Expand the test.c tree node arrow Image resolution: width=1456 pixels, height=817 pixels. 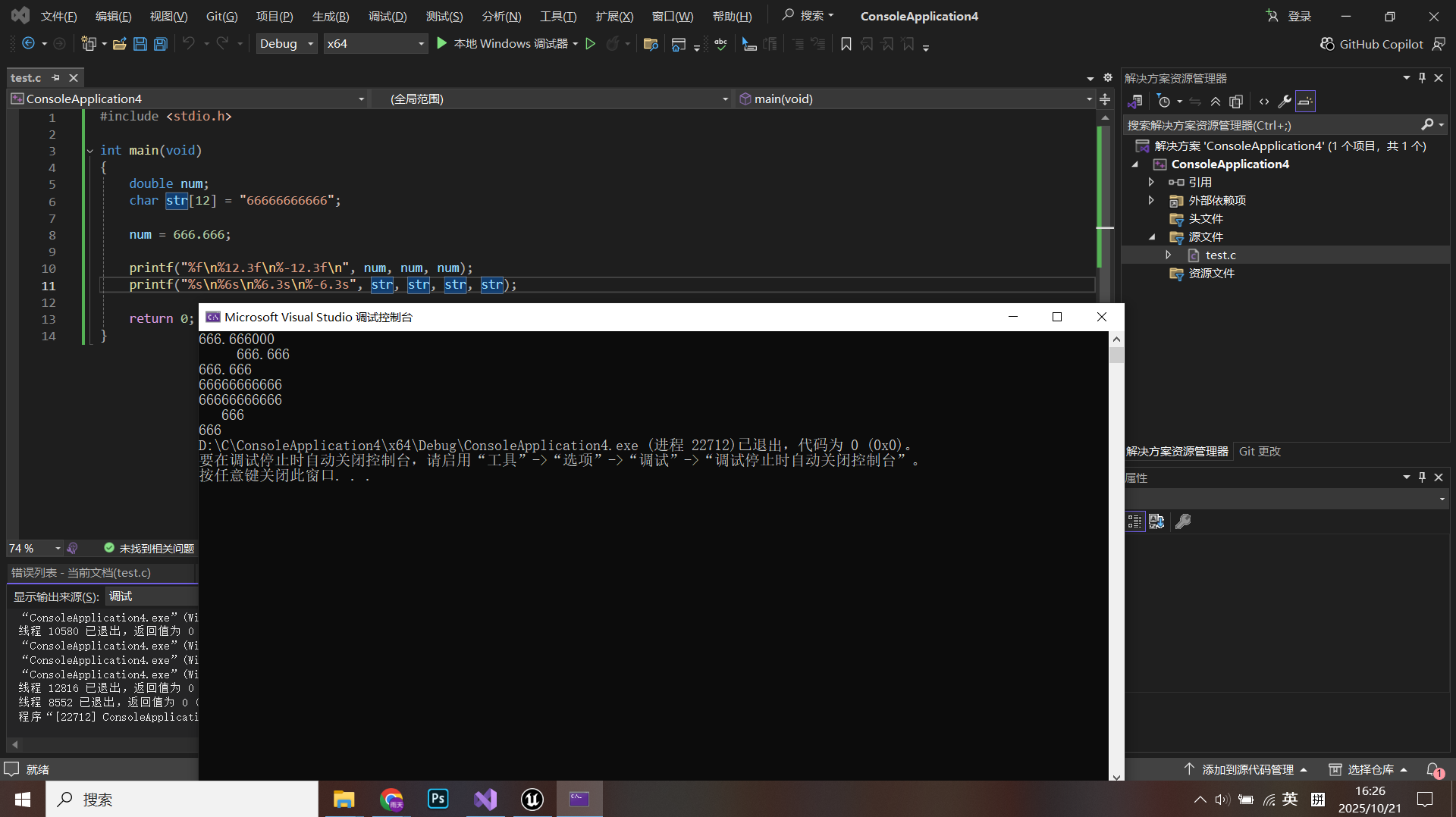click(x=1169, y=255)
